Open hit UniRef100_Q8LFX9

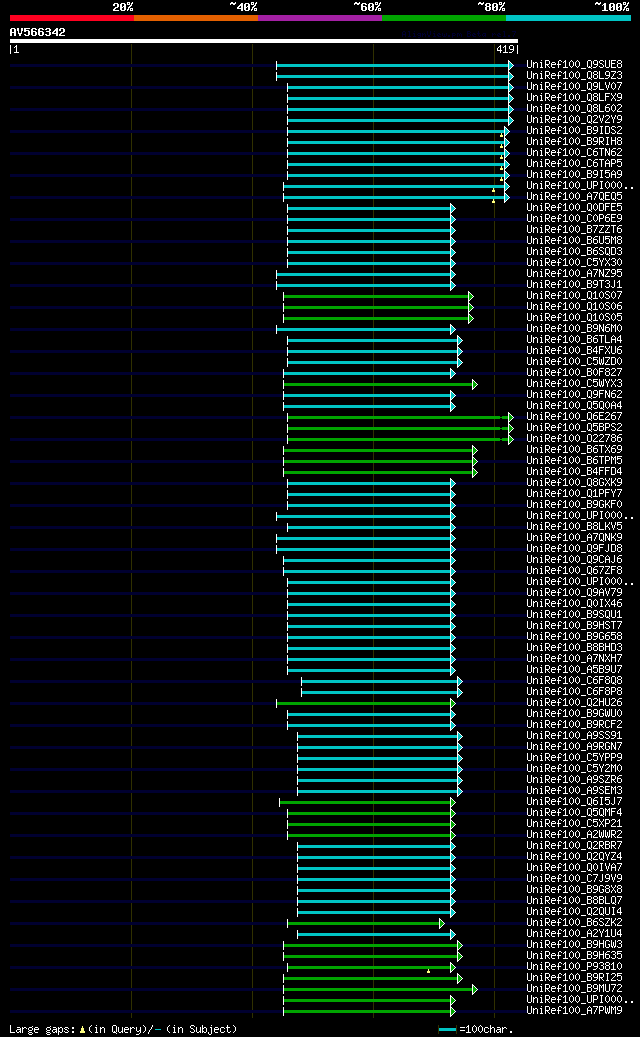(x=574, y=98)
